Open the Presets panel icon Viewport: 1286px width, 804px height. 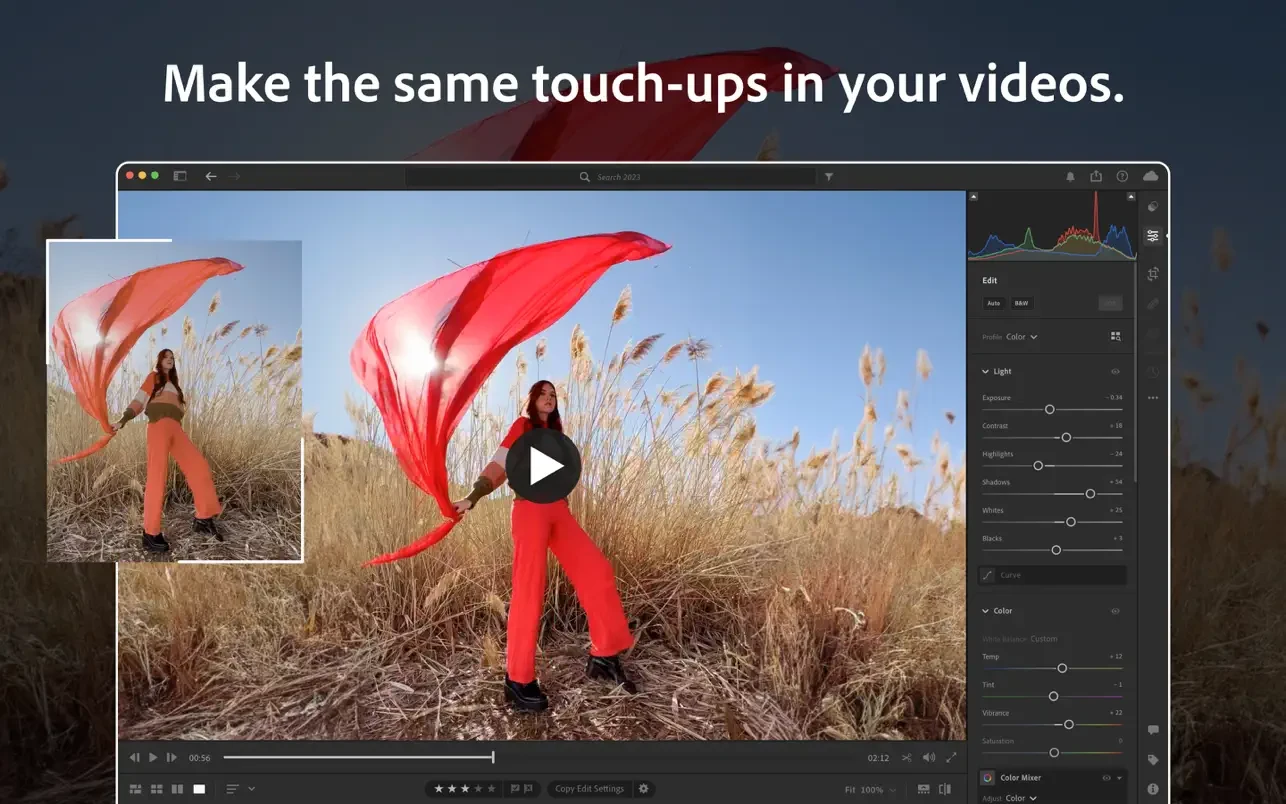(1153, 207)
